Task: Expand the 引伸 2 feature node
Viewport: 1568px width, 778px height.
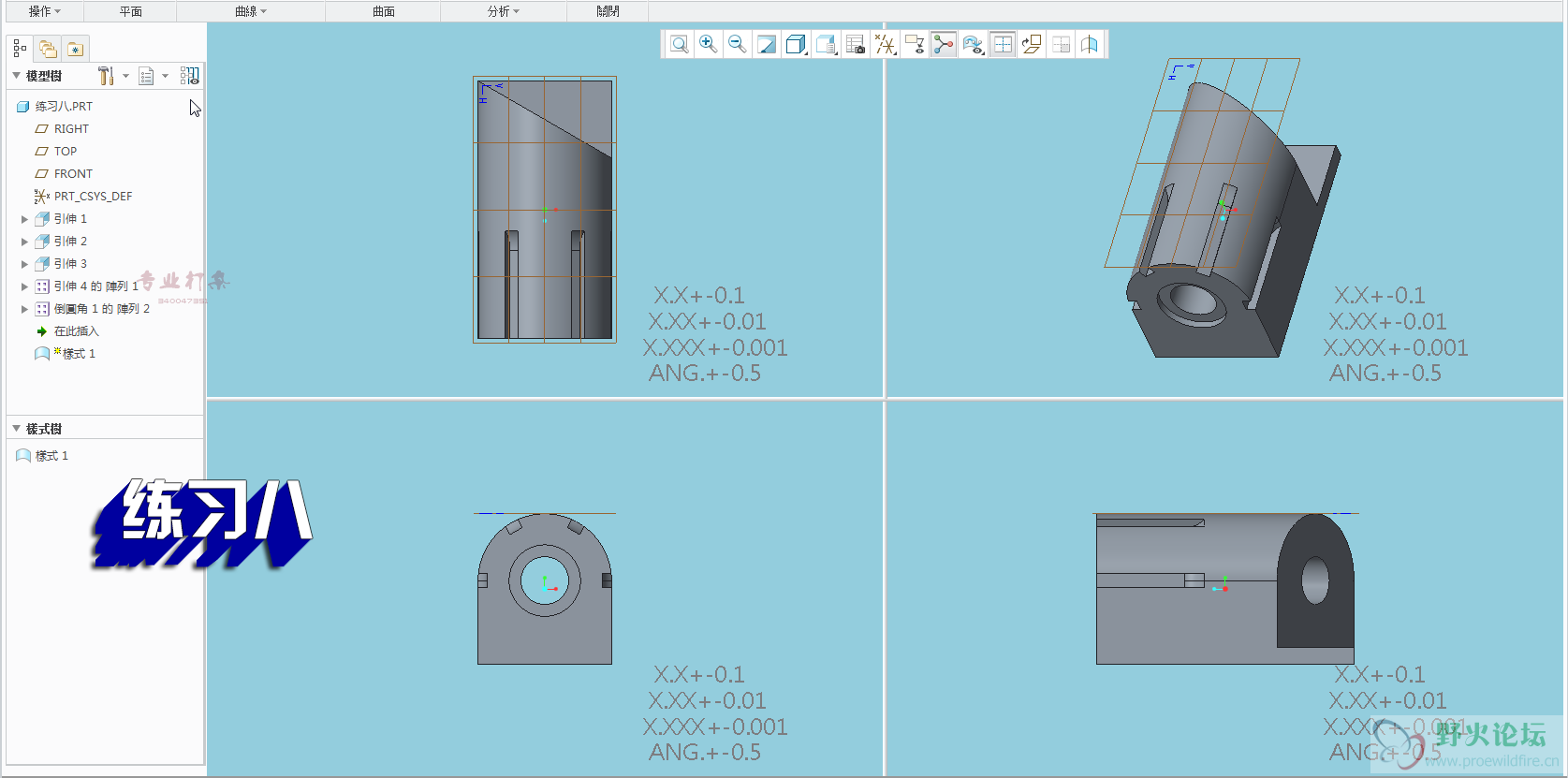Action: [24, 242]
